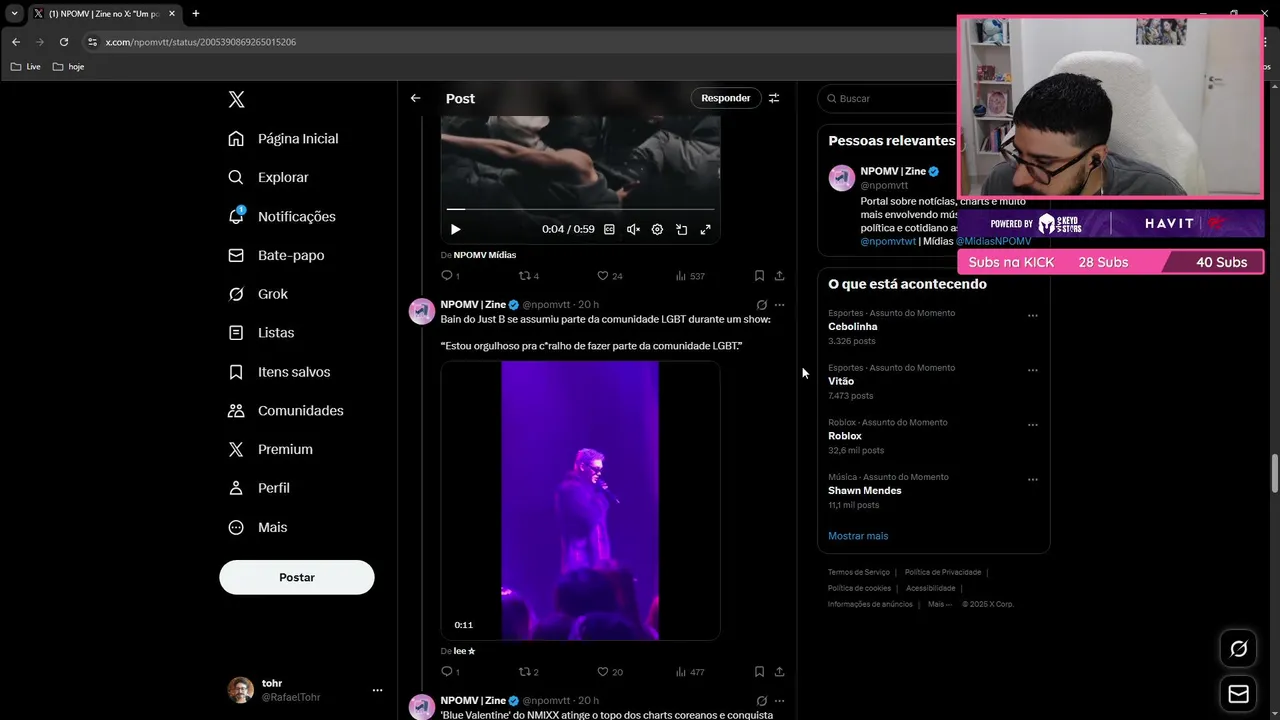Like the post with 24 likes
The image size is (1280, 720).
pyautogui.click(x=609, y=276)
